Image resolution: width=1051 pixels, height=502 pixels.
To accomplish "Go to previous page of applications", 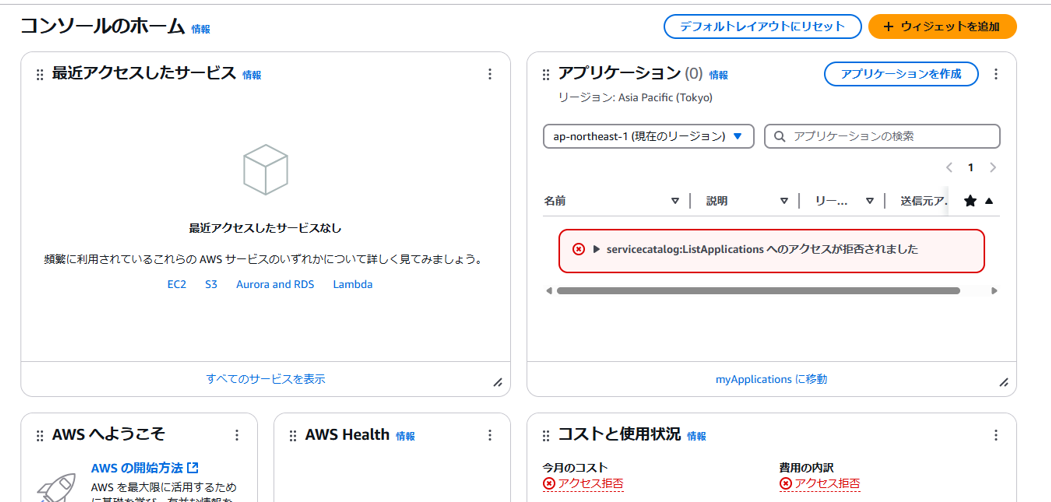I will pyautogui.click(x=948, y=168).
